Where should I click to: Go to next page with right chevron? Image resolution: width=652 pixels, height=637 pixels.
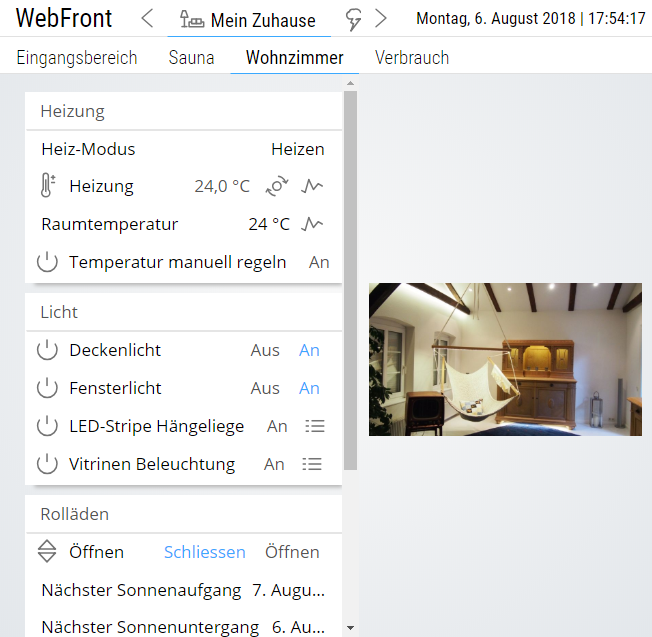[x=381, y=19]
